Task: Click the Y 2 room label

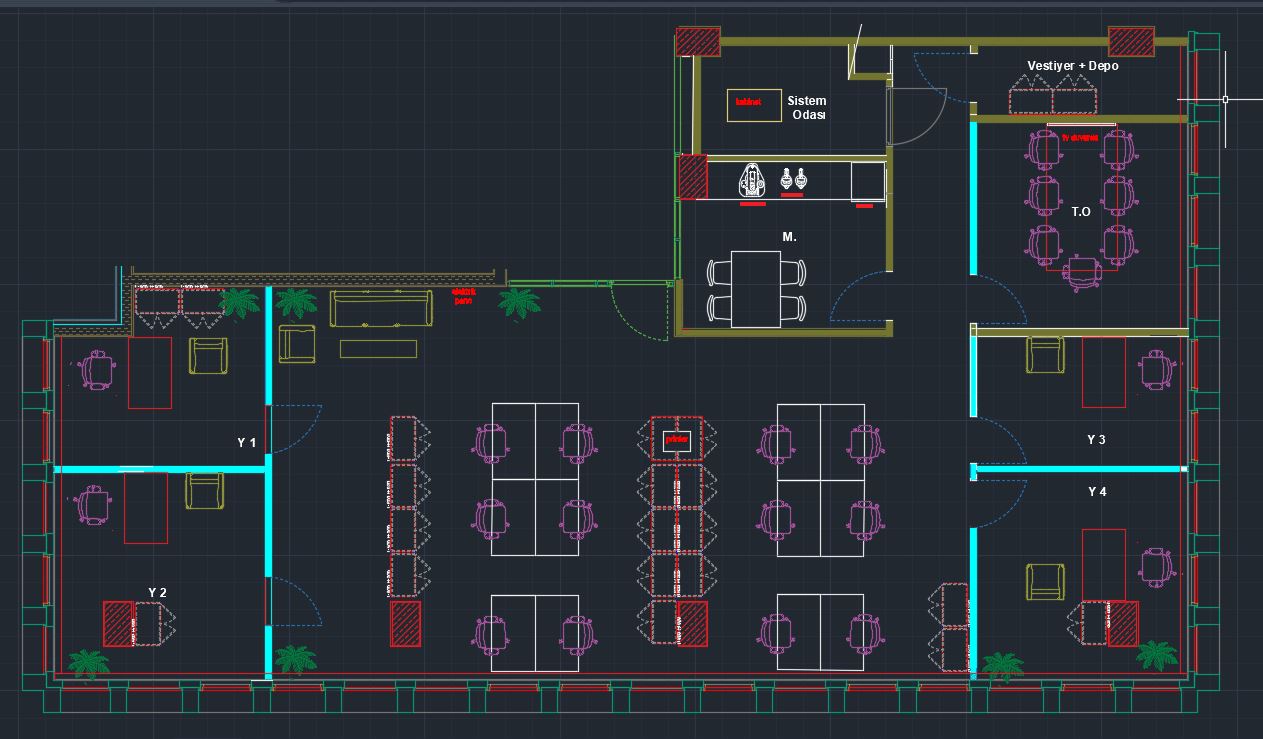Action: (157, 593)
